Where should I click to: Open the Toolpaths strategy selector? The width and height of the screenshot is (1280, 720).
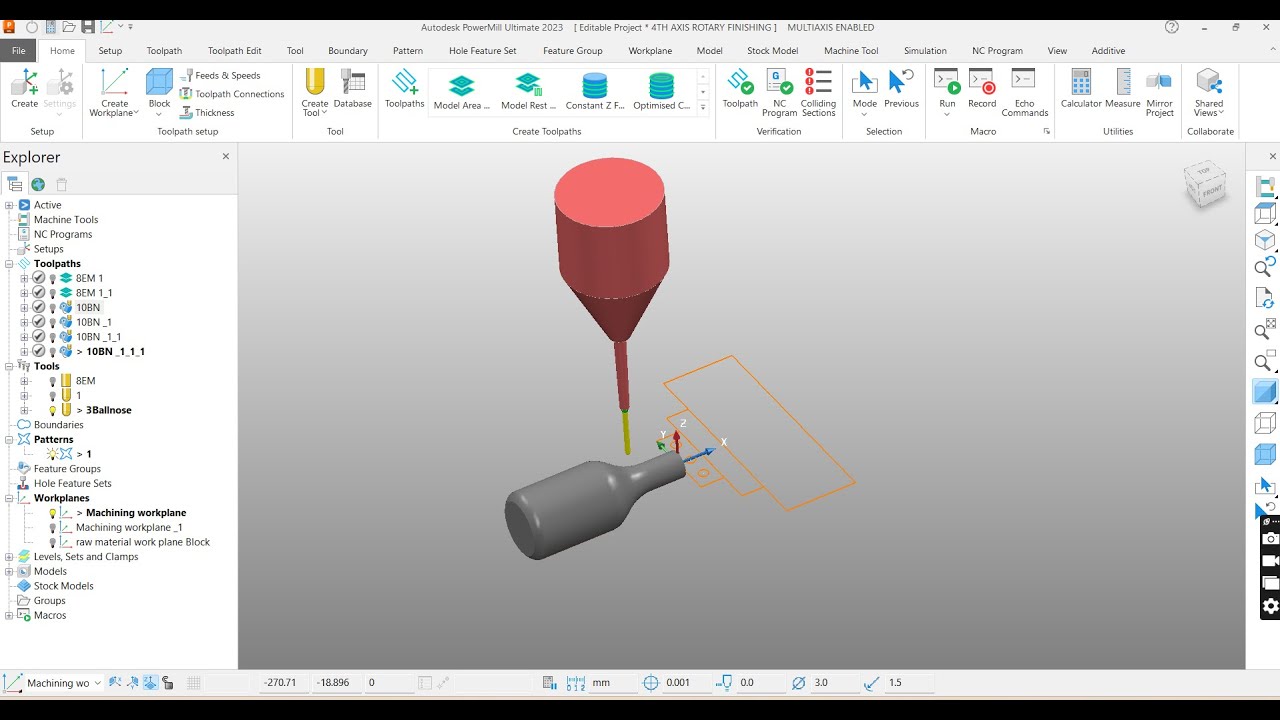tap(404, 89)
